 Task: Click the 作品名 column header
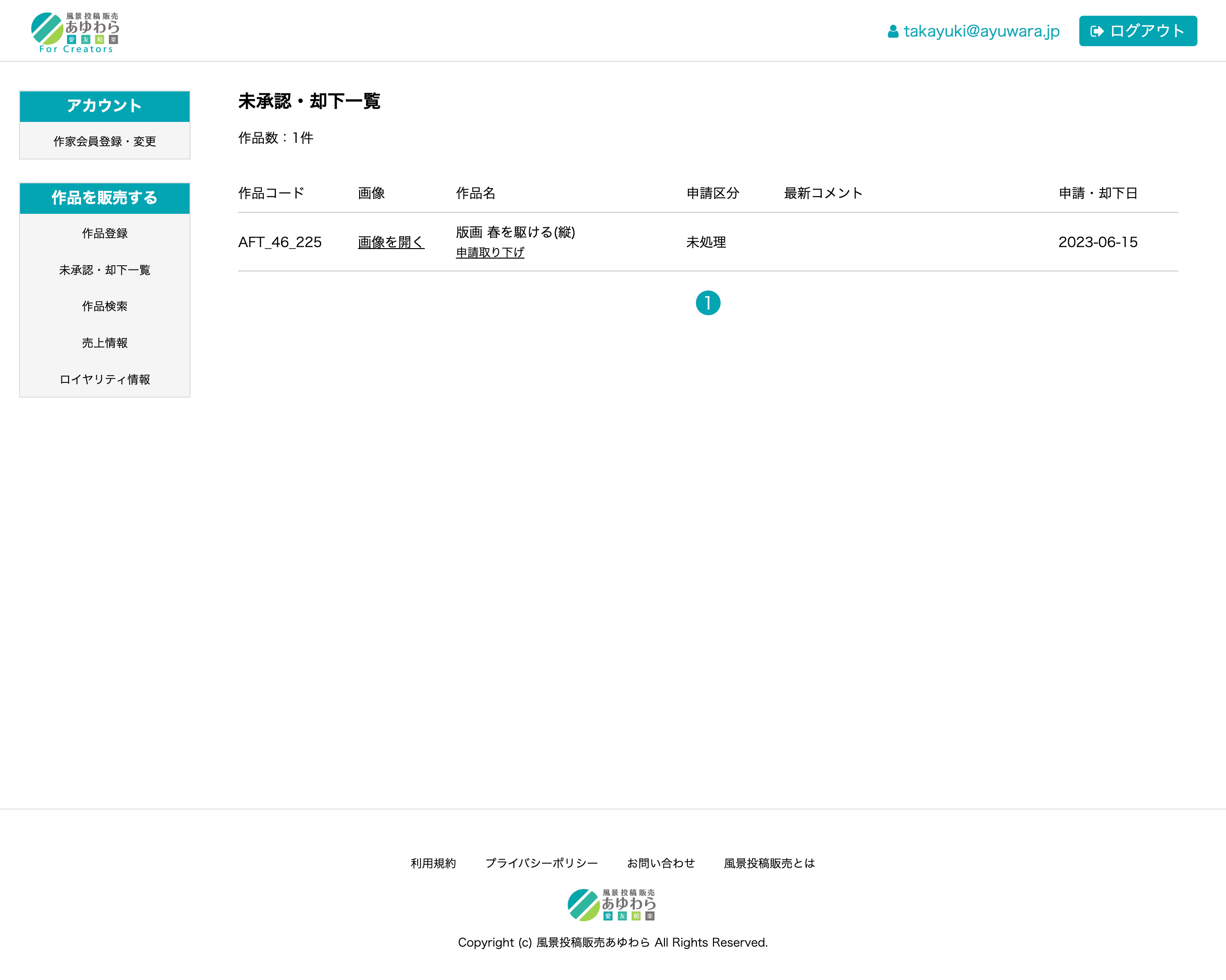point(476,193)
